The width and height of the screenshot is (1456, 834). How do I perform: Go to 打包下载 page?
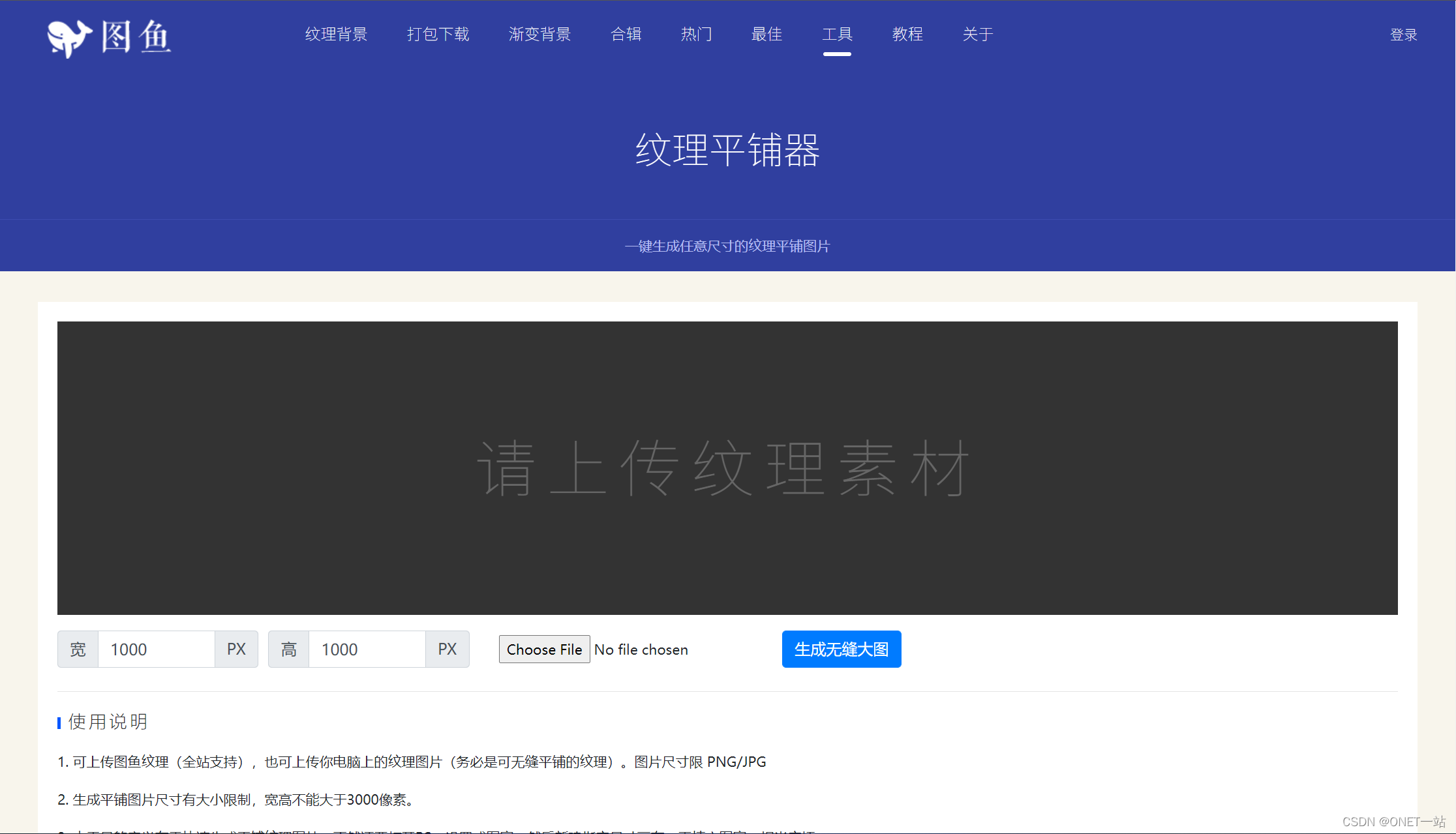[438, 34]
